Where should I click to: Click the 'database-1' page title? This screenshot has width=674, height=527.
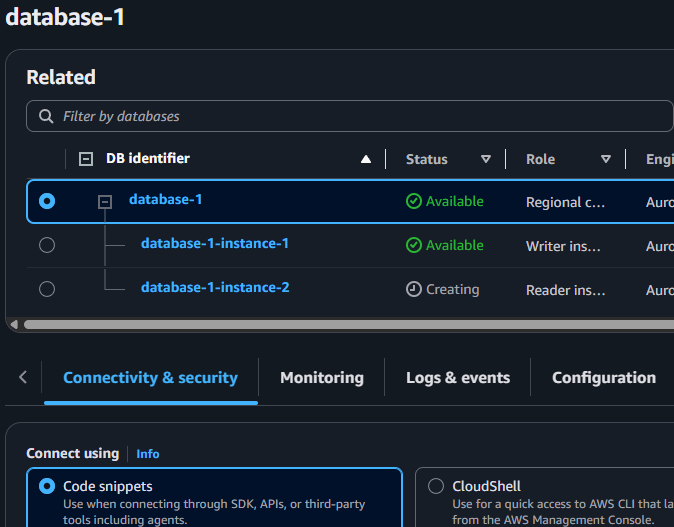[65, 17]
